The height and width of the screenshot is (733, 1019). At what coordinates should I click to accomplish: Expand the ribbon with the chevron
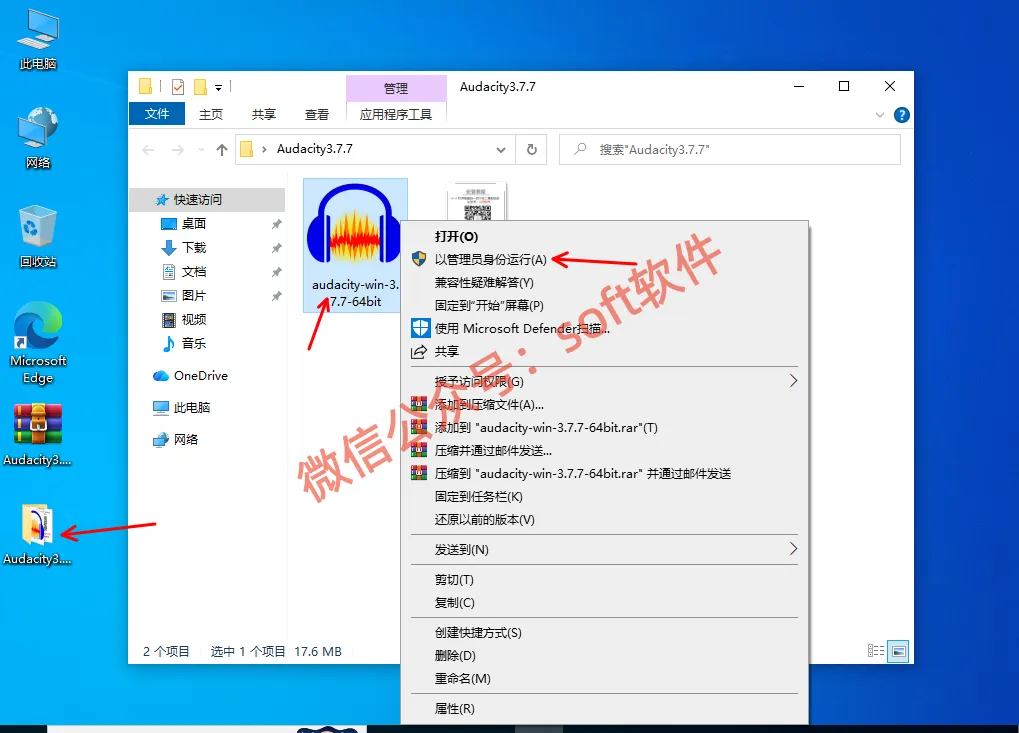point(880,115)
